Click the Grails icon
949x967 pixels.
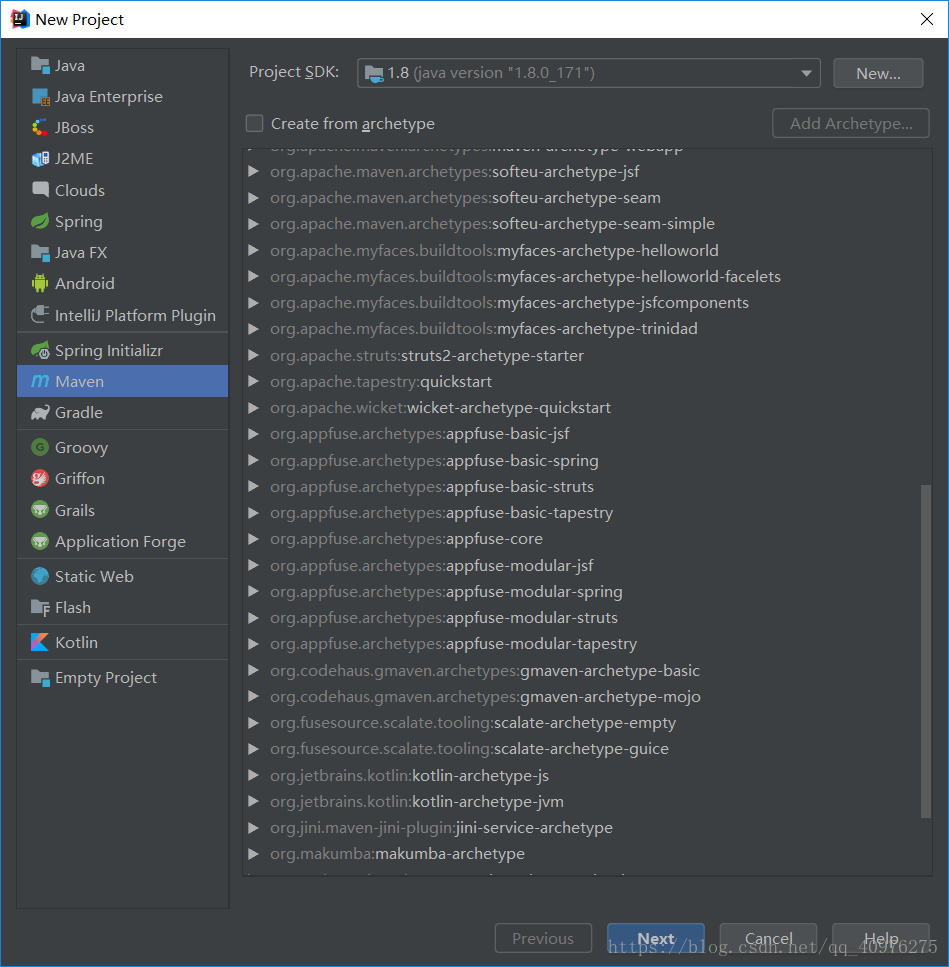[40, 510]
